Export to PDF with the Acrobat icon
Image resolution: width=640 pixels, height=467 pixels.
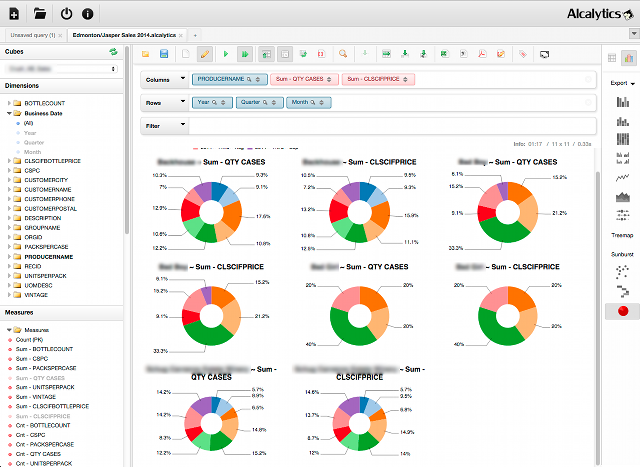(x=482, y=54)
